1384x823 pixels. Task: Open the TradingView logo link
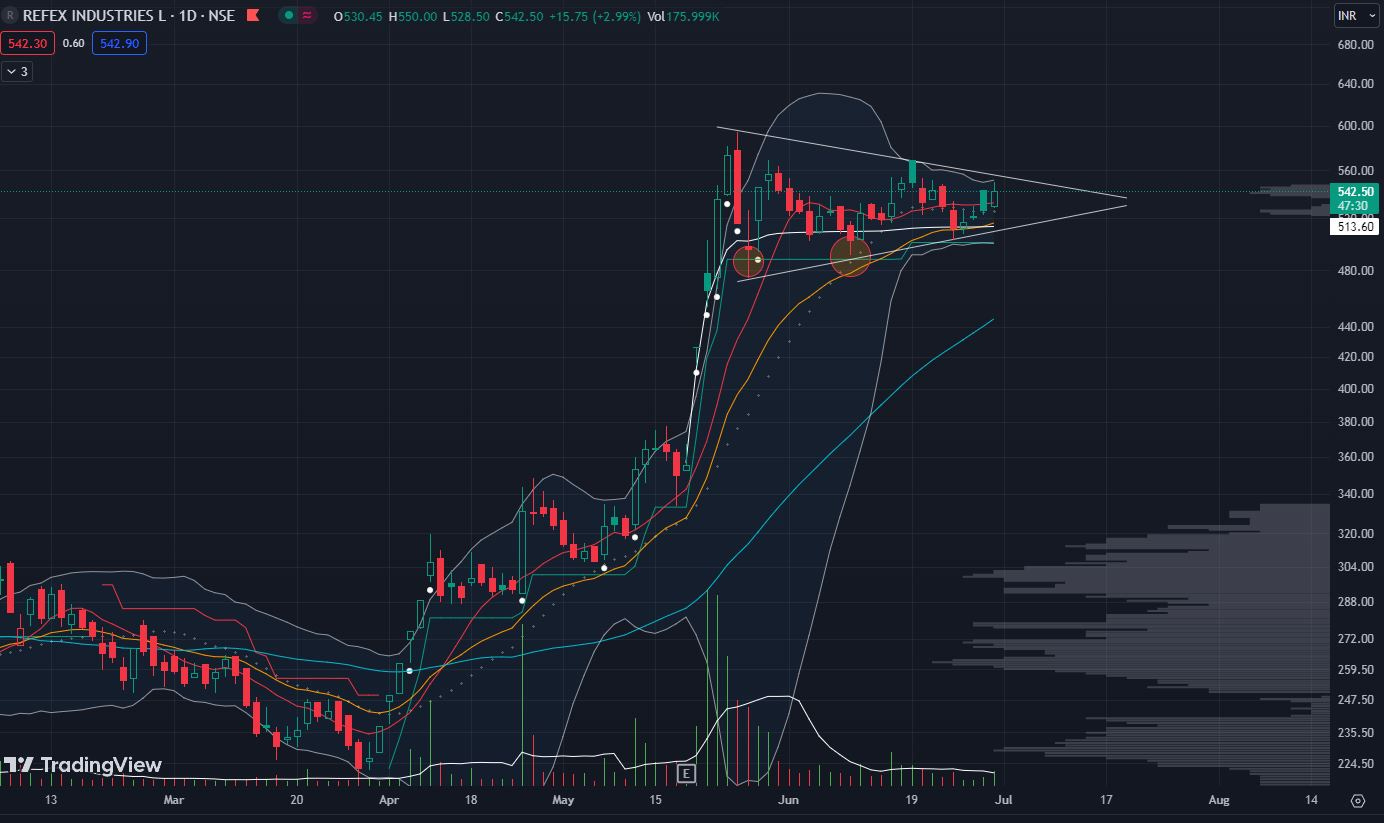click(81, 765)
